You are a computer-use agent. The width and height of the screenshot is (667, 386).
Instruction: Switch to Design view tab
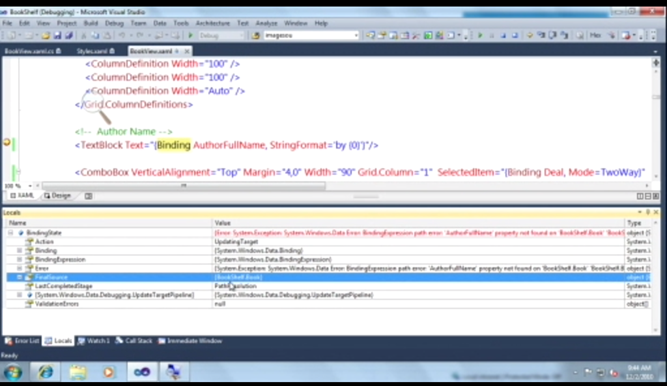[x=57, y=196]
